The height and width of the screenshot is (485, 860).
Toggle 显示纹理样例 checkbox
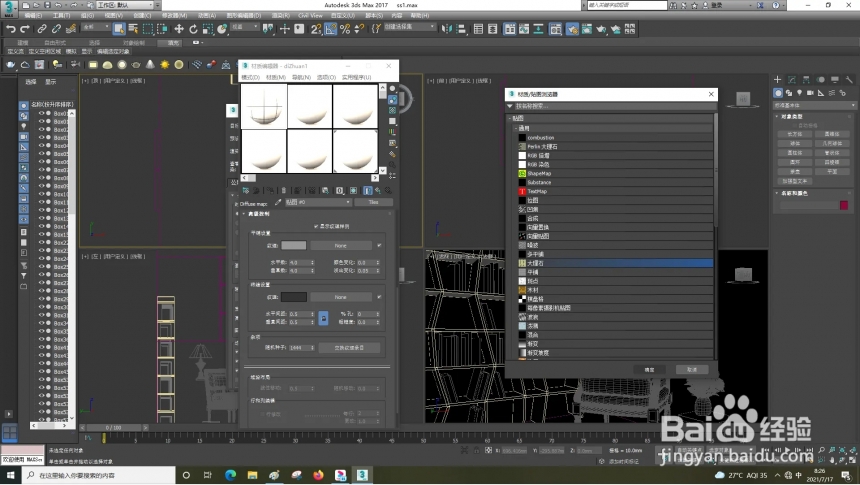click(316, 226)
